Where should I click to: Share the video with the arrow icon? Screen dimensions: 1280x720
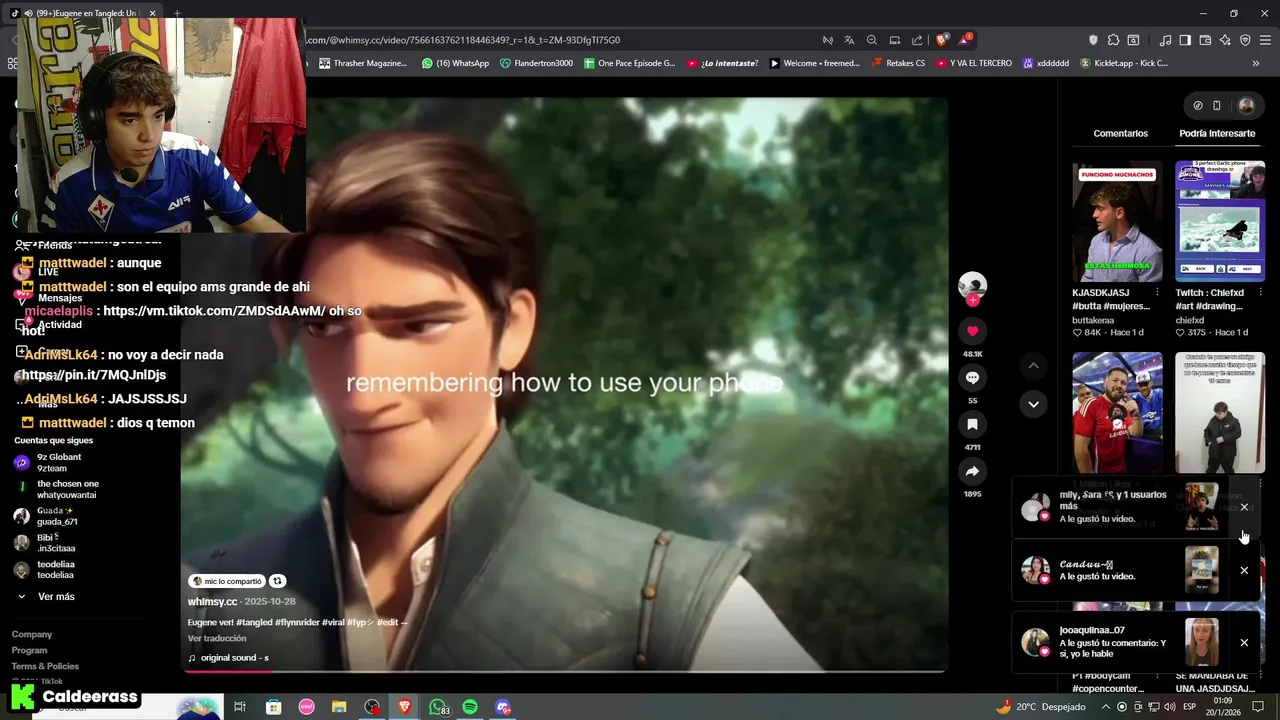pos(972,471)
